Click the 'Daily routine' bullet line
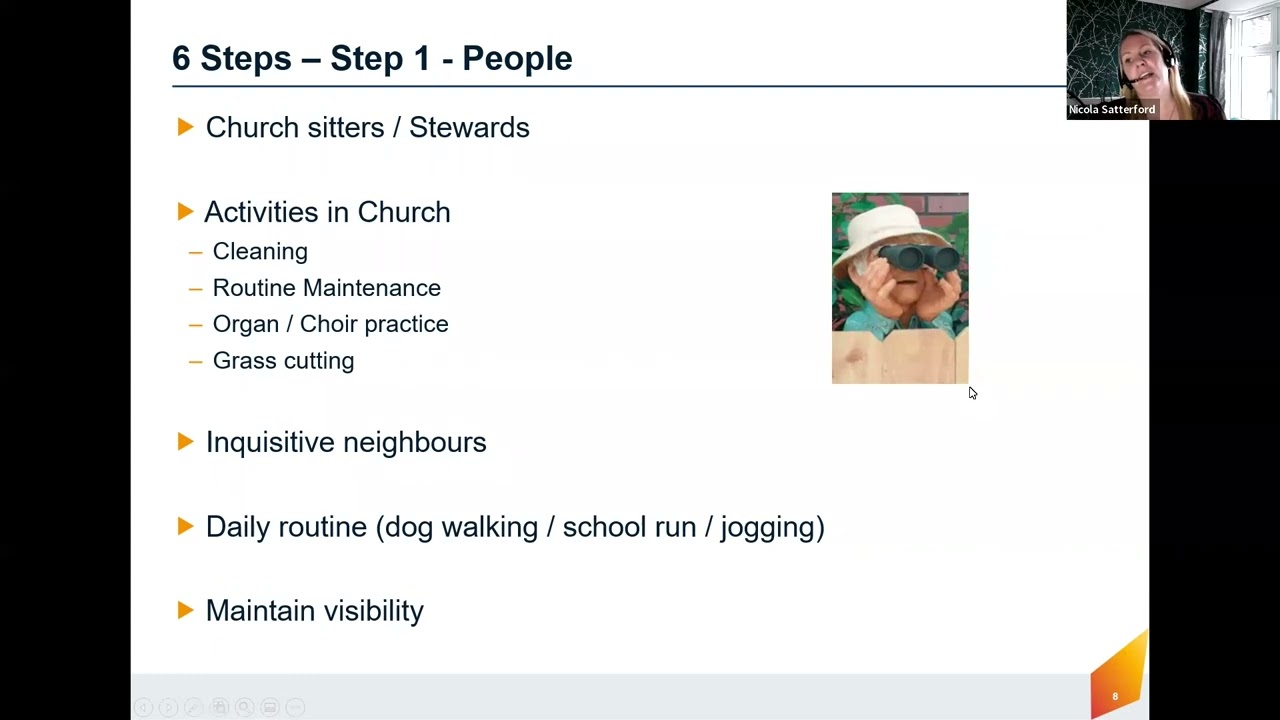Screen dimensions: 1280x720 tap(514, 527)
